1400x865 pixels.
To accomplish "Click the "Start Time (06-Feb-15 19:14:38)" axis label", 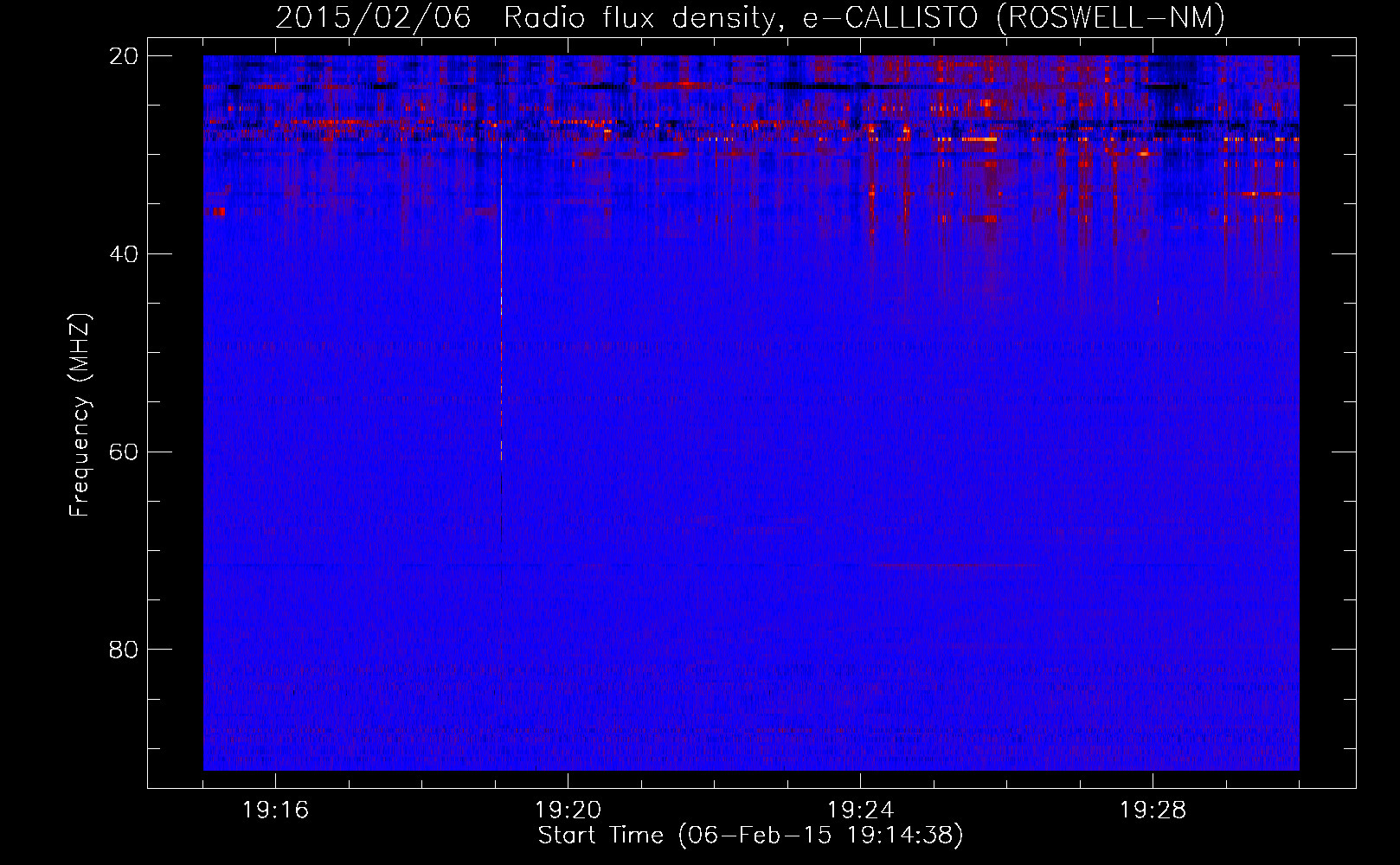I will click(750, 836).
